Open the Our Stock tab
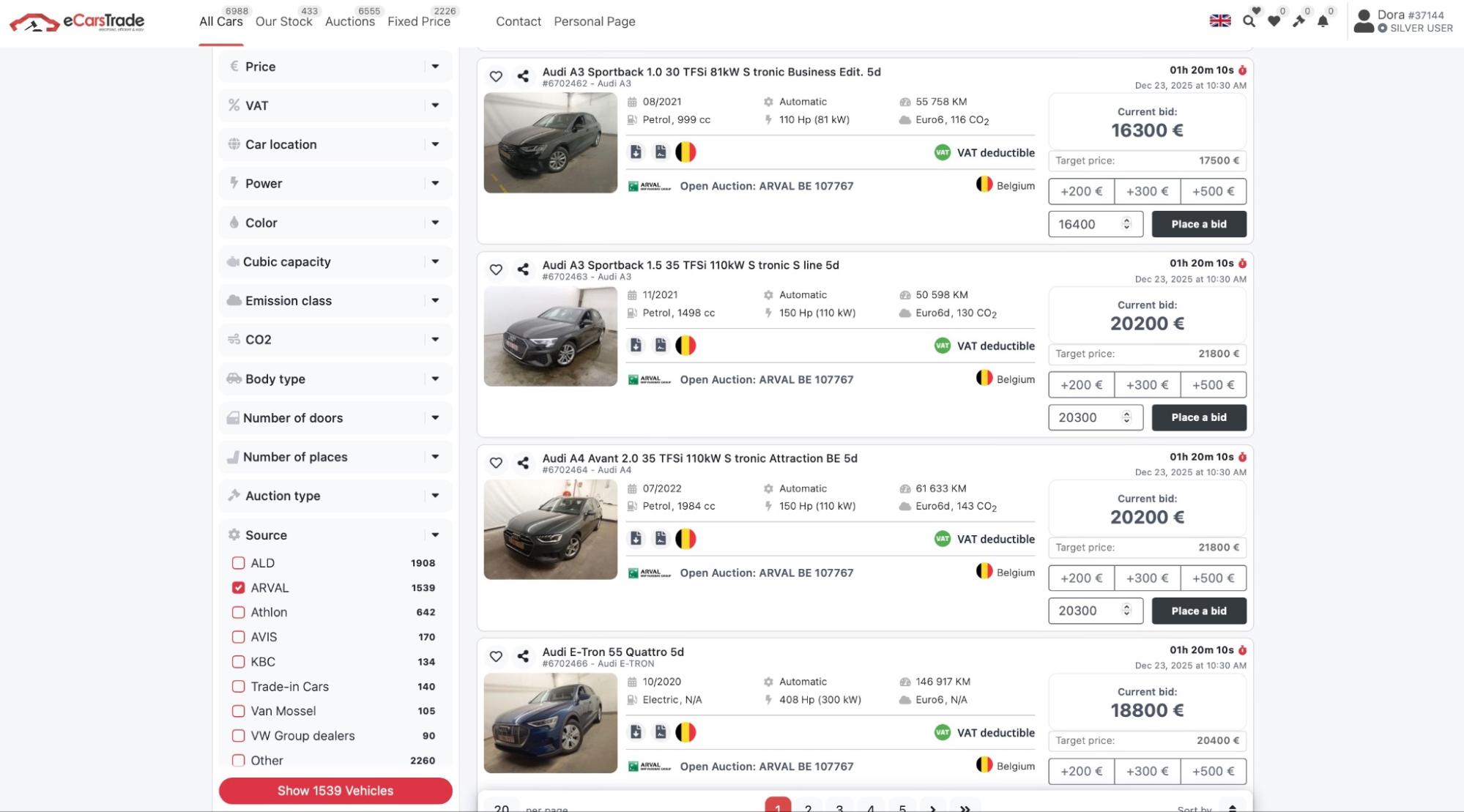 point(283,22)
